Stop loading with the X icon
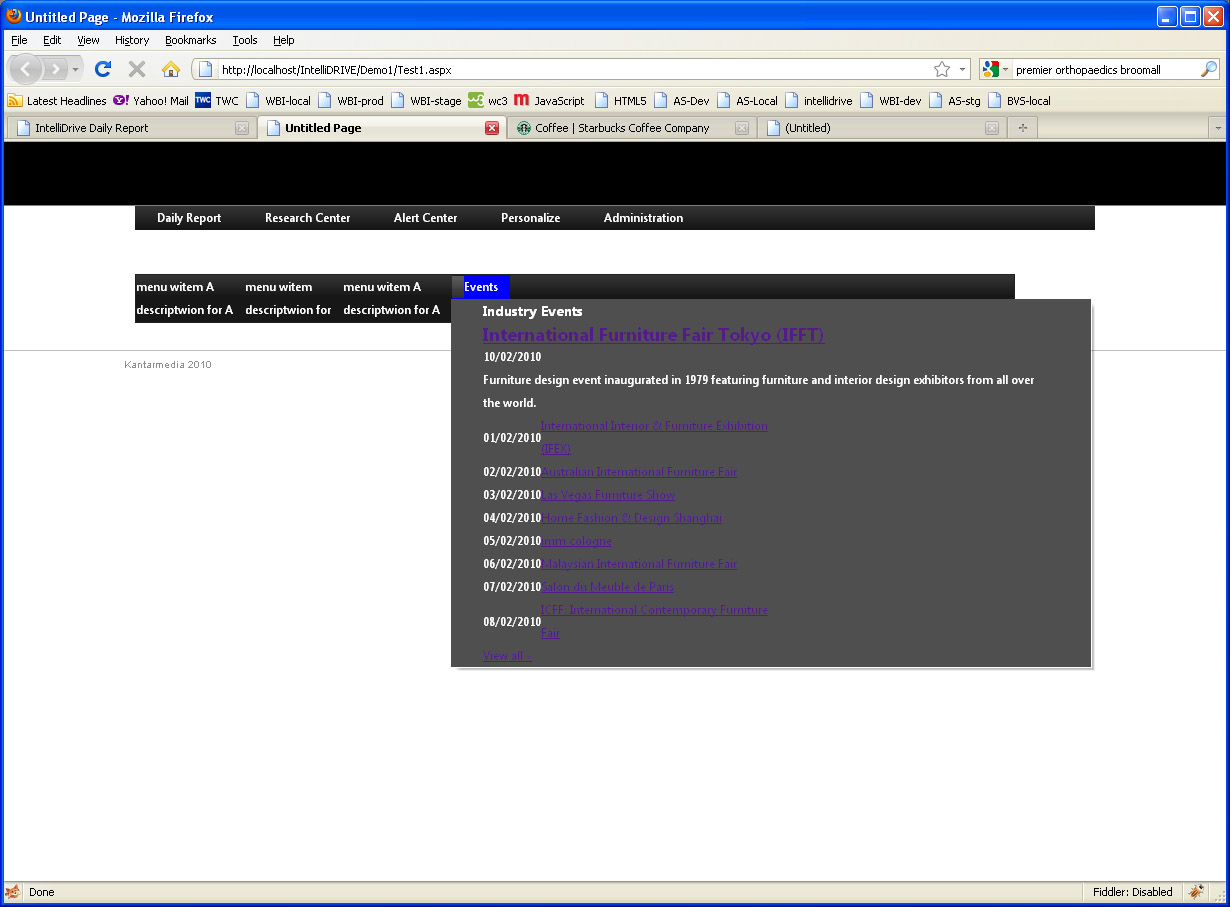1230x907 pixels. click(x=137, y=69)
